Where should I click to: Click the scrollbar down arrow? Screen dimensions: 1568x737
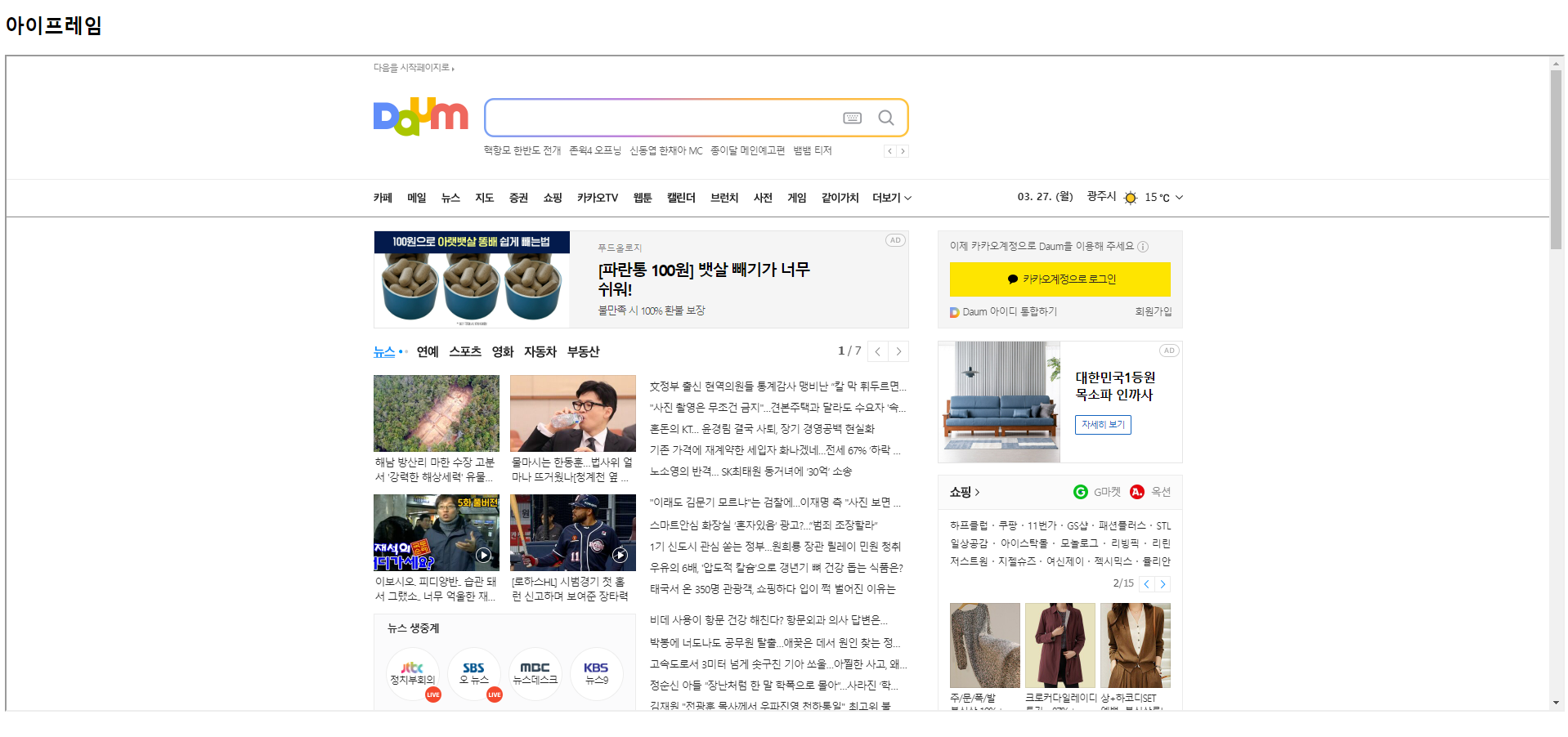point(1556,703)
